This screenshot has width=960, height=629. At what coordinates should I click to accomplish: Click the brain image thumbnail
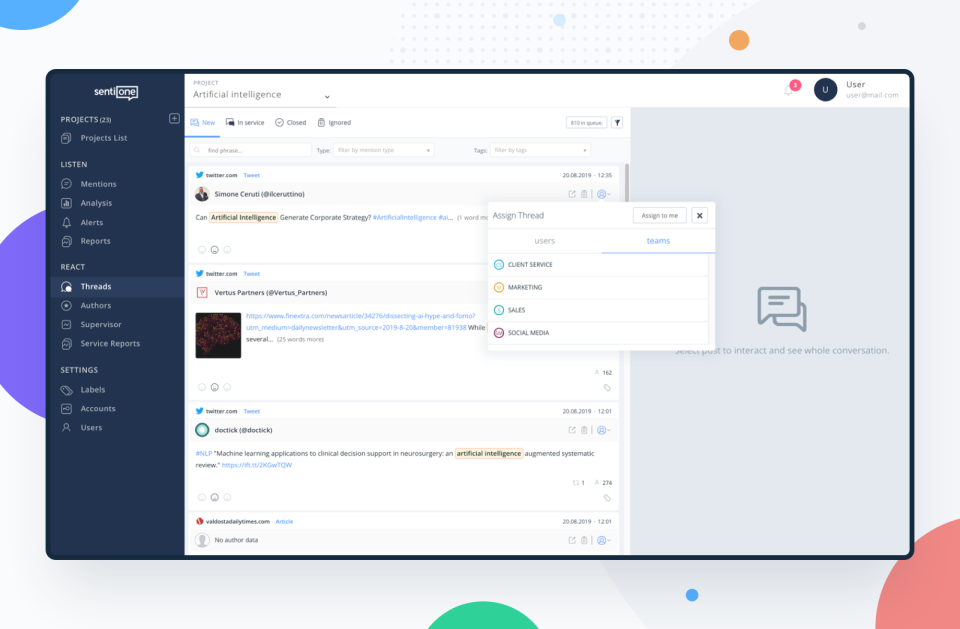(218, 335)
